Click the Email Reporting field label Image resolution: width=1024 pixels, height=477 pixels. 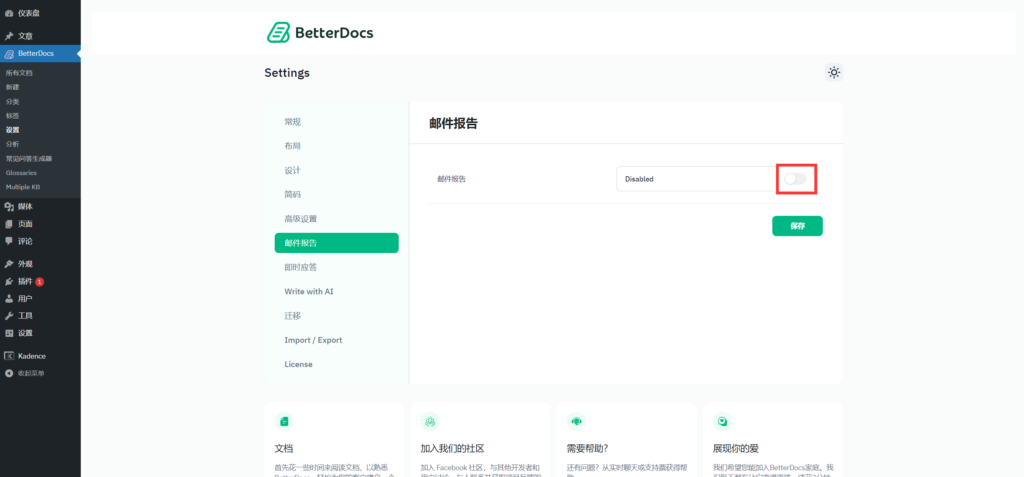coord(452,179)
